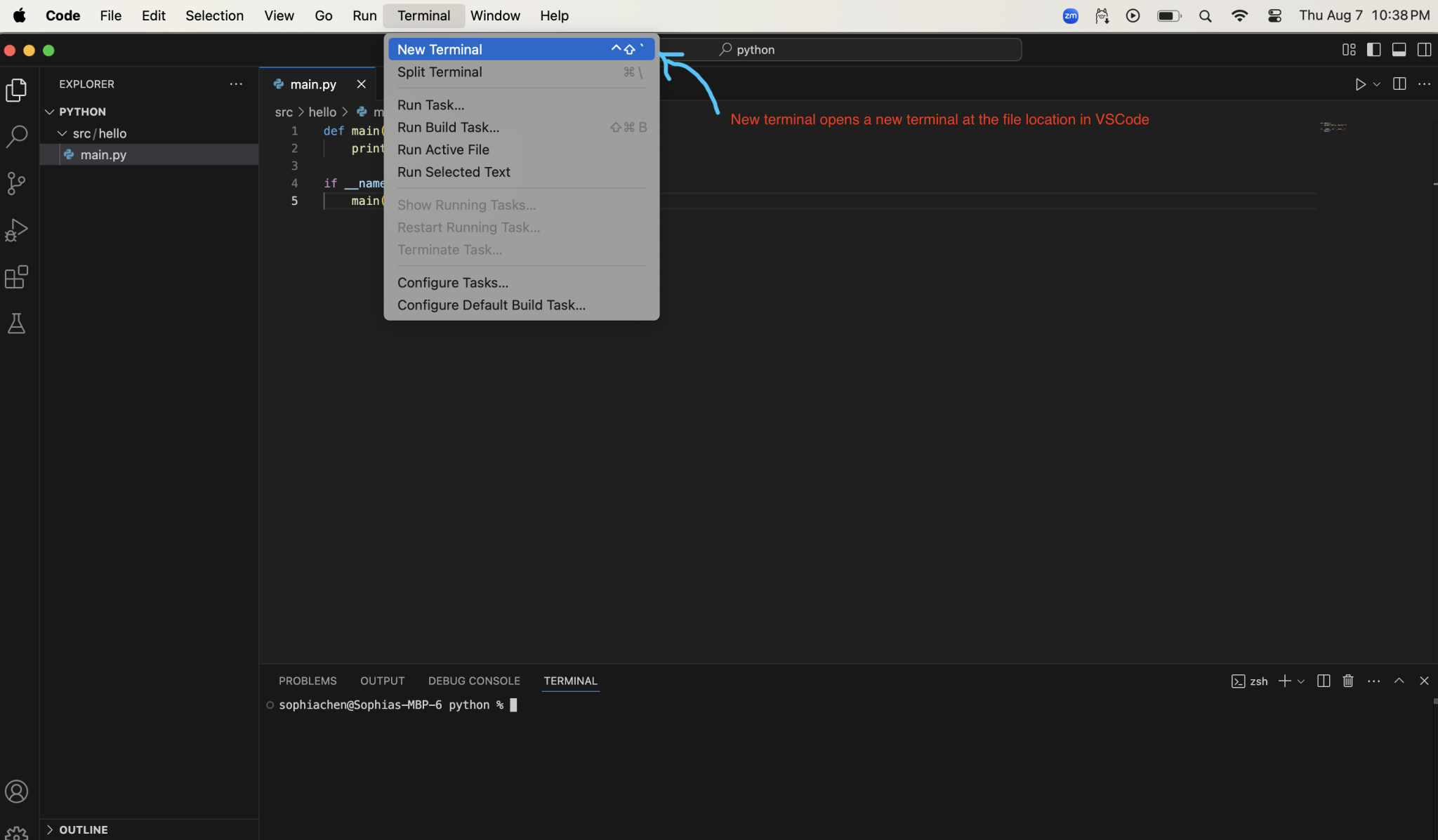Toggle the primary sidebar visibility
Viewport: 1438px width, 840px height.
coord(1374,49)
